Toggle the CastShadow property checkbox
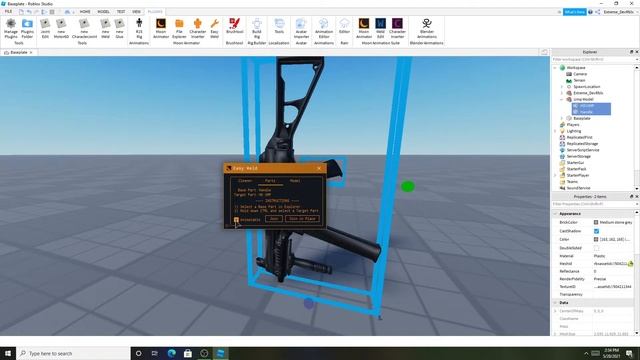The height and width of the screenshot is (360, 640). coord(596,231)
